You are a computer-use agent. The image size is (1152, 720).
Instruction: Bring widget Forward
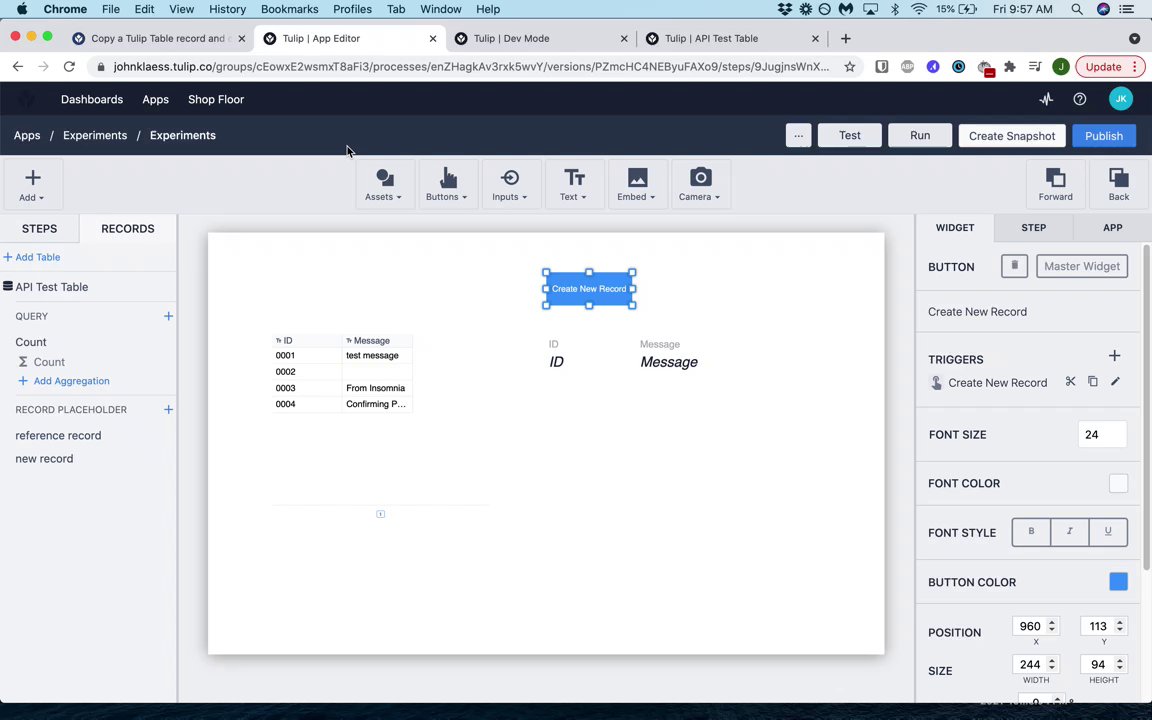click(1056, 184)
